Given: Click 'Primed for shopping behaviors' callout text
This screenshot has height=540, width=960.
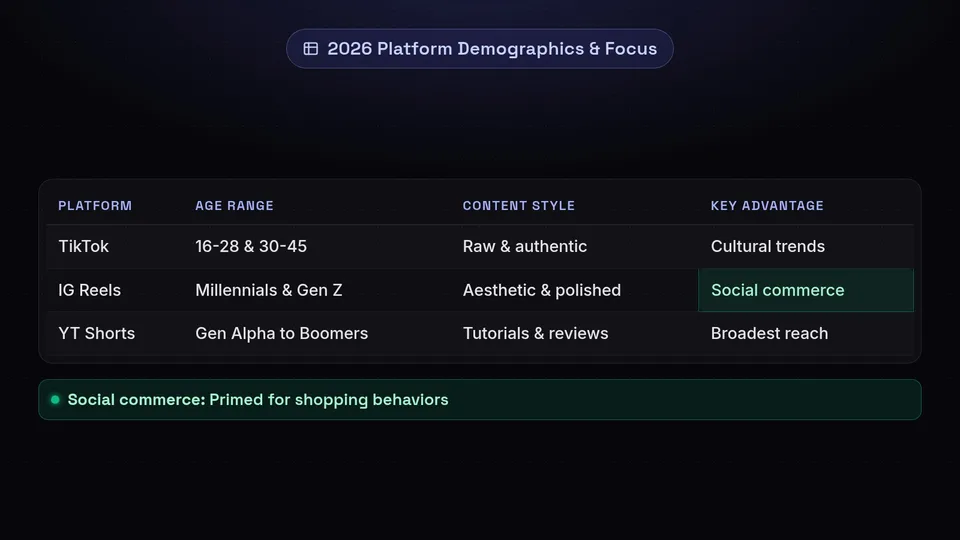Looking at the screenshot, I should click(x=329, y=400).
